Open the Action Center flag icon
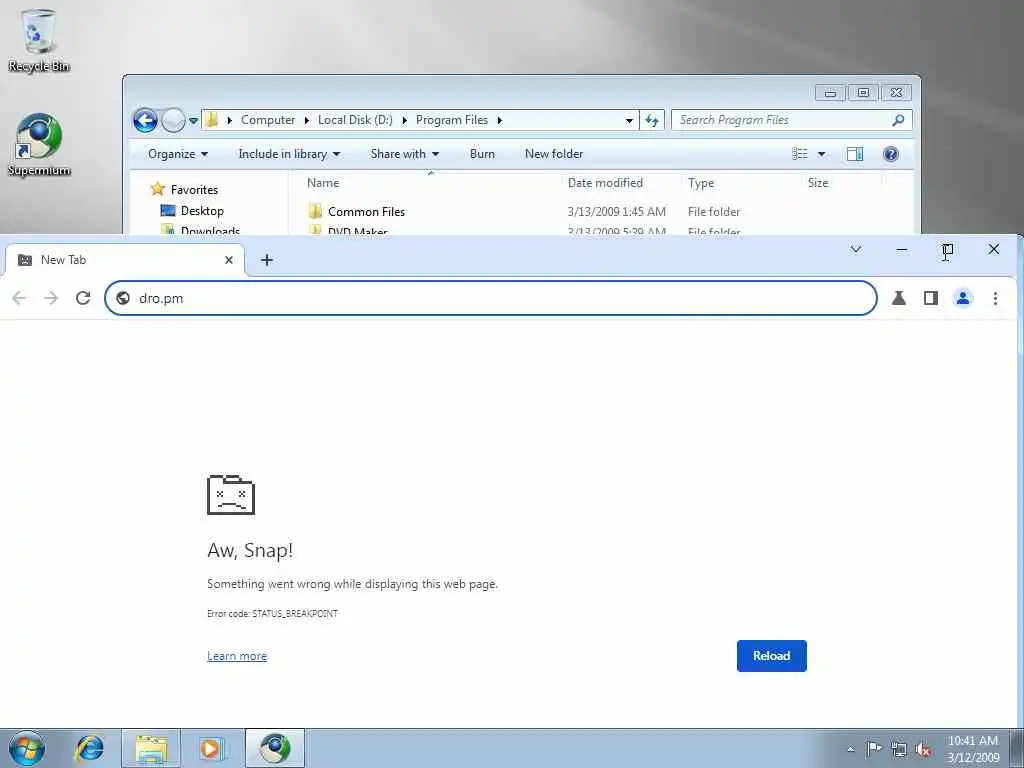This screenshot has width=1024, height=768. coord(873,749)
